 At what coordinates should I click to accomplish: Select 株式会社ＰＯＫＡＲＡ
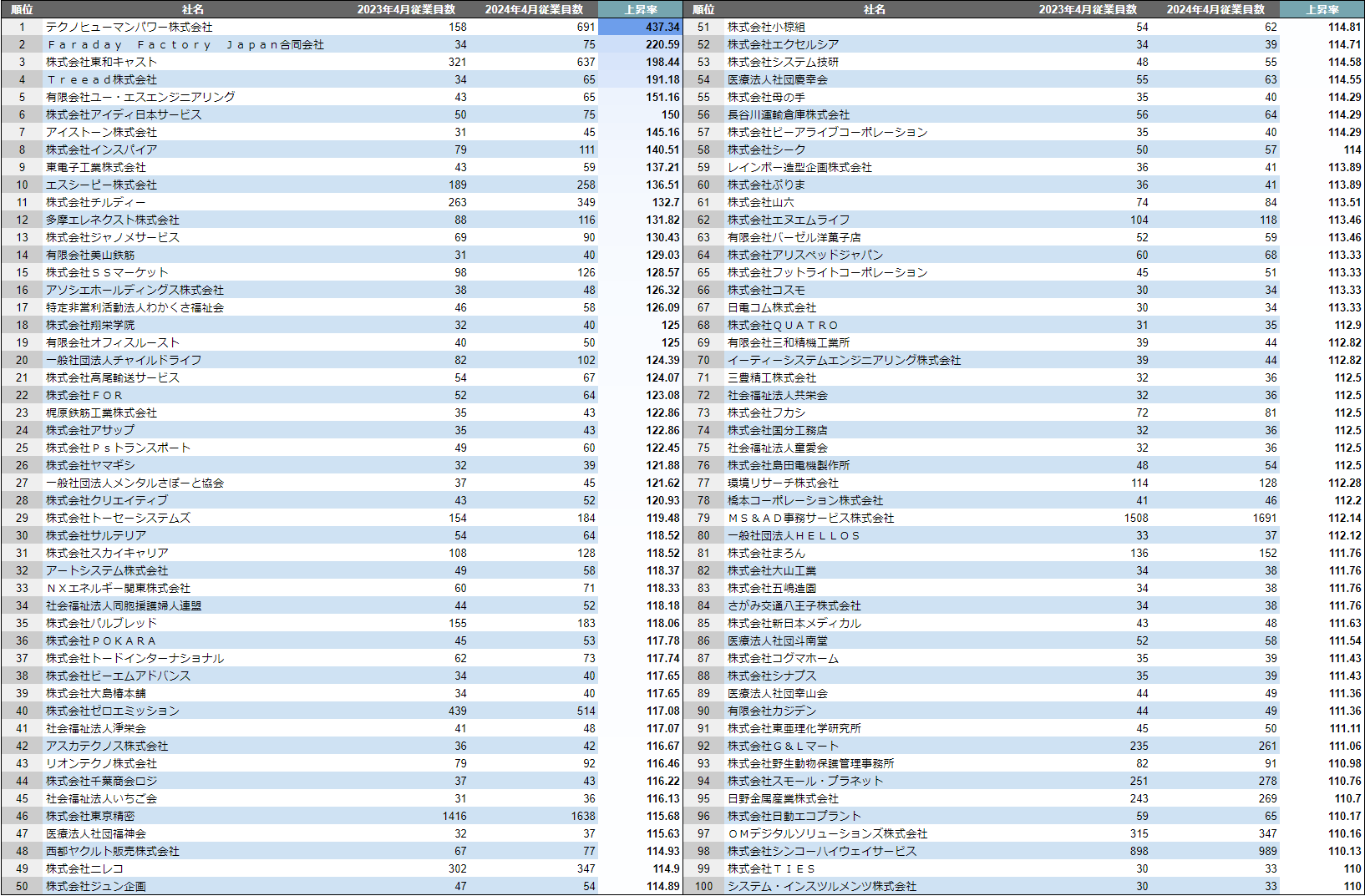coord(101,640)
